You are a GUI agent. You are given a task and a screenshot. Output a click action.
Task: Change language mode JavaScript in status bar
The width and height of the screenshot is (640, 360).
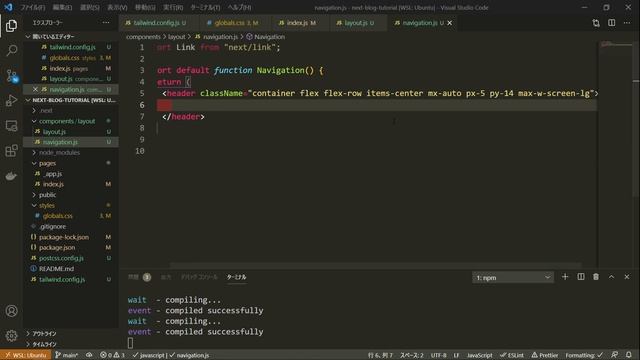480,355
